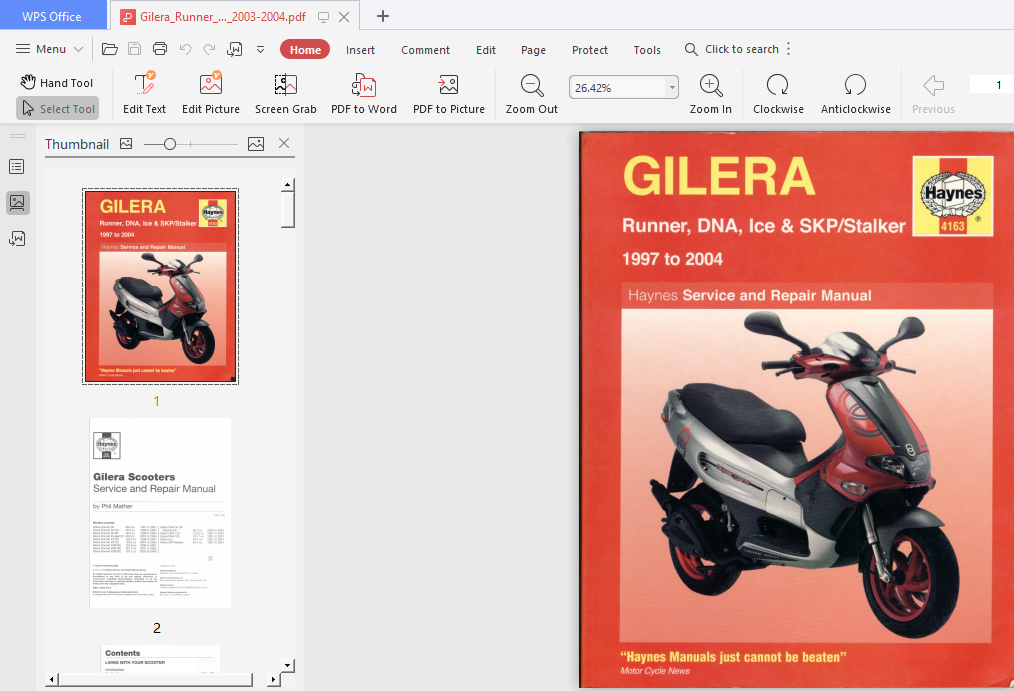
Task: Rotate the page Clockwise
Action: click(778, 94)
